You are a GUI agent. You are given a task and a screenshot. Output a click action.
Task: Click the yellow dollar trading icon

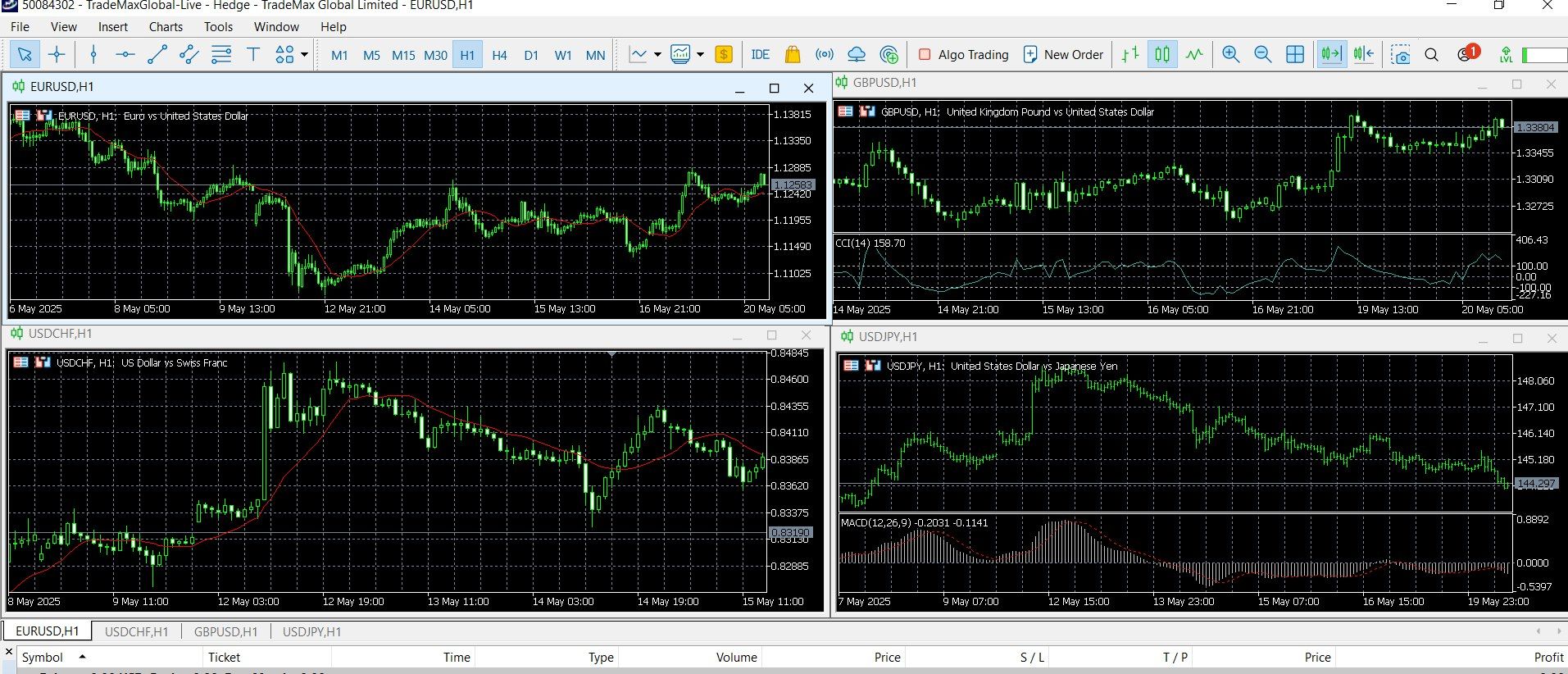(x=724, y=55)
